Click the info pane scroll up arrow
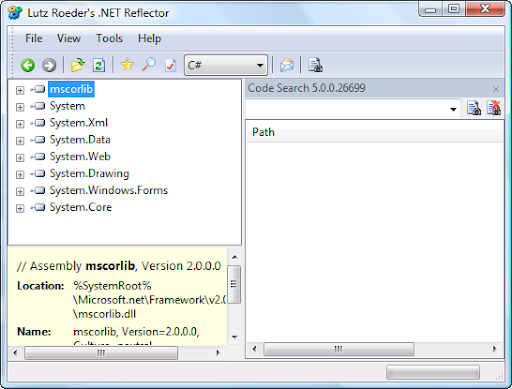This screenshot has height=389, width=512. coord(234,257)
